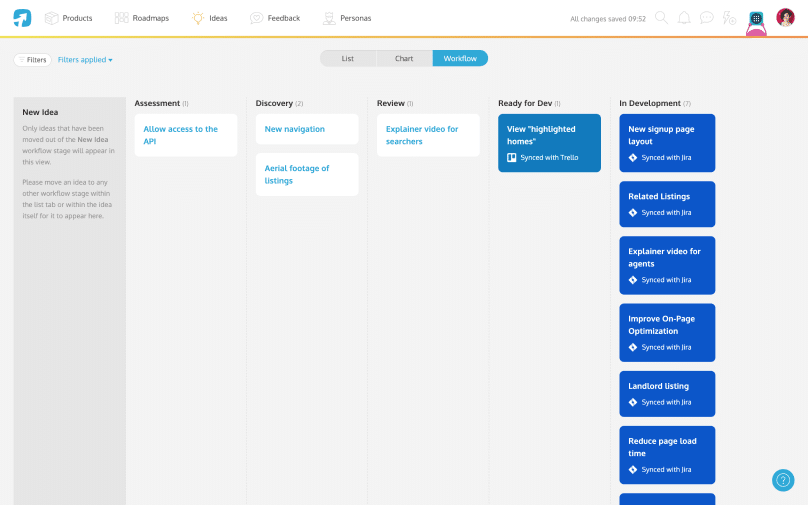808x505 pixels.
Task: Click the Filters button
Action: coord(32,60)
